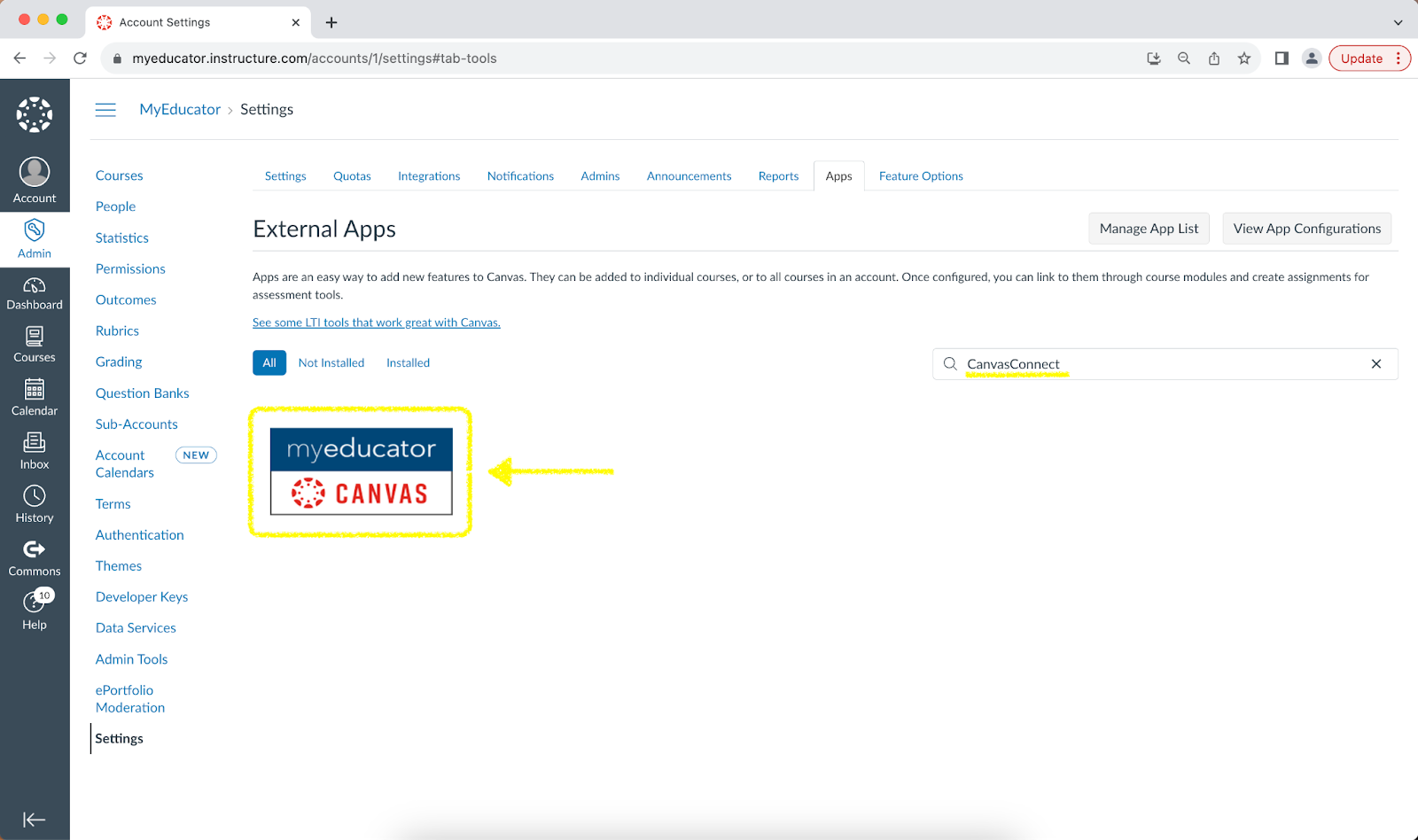This screenshot has height=840, width=1418.
Task: Open the Developer Keys link
Action: 142,596
